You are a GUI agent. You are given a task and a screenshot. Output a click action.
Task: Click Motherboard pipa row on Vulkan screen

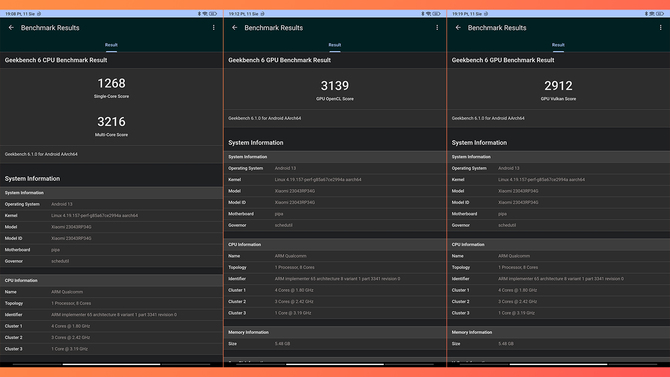[x=558, y=214]
